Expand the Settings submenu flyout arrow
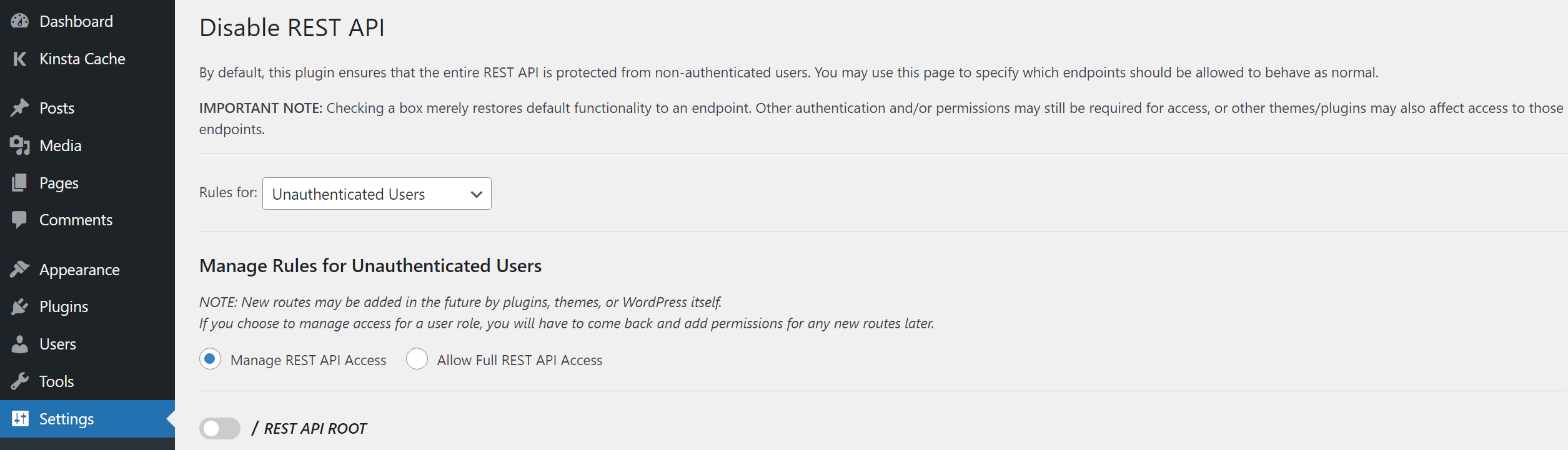The image size is (1568, 450). point(171,418)
